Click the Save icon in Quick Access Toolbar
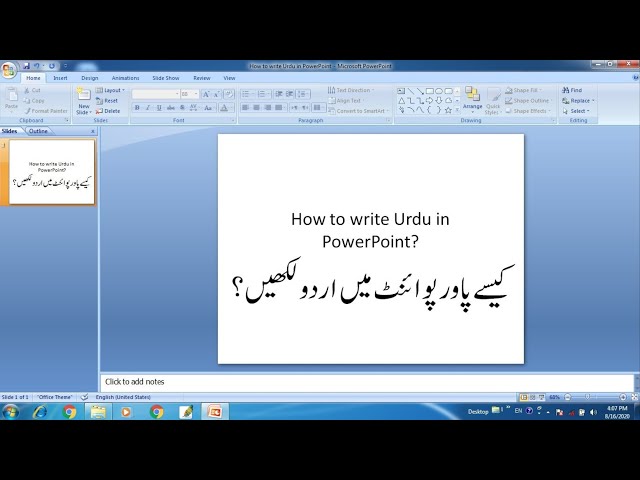The image size is (640, 480). (27, 66)
